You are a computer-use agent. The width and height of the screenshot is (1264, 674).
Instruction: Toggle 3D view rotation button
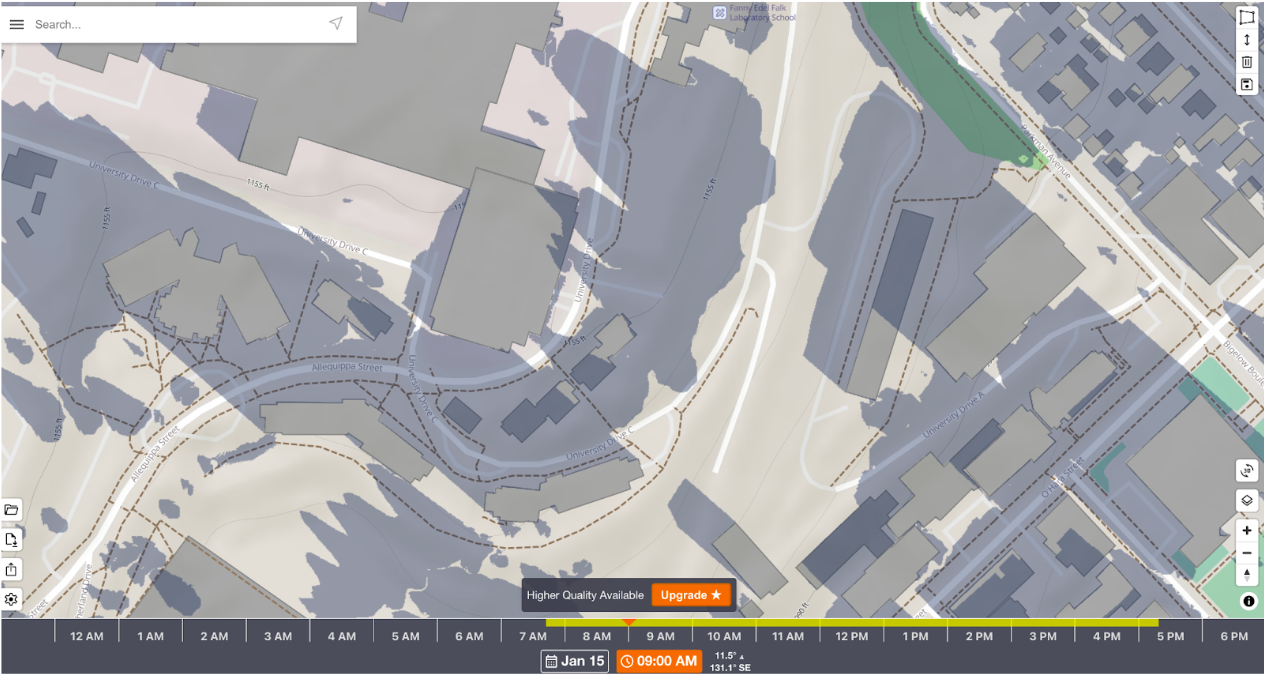click(x=1246, y=470)
